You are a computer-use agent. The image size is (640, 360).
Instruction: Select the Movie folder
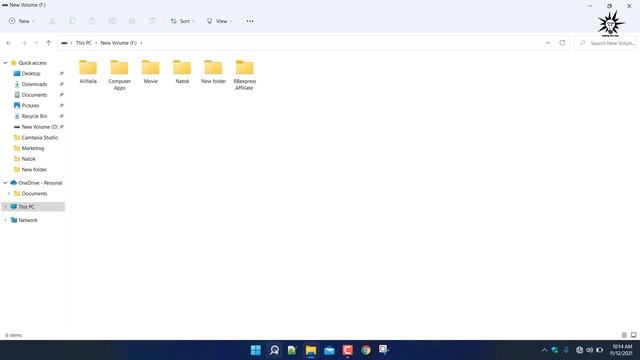pos(151,72)
